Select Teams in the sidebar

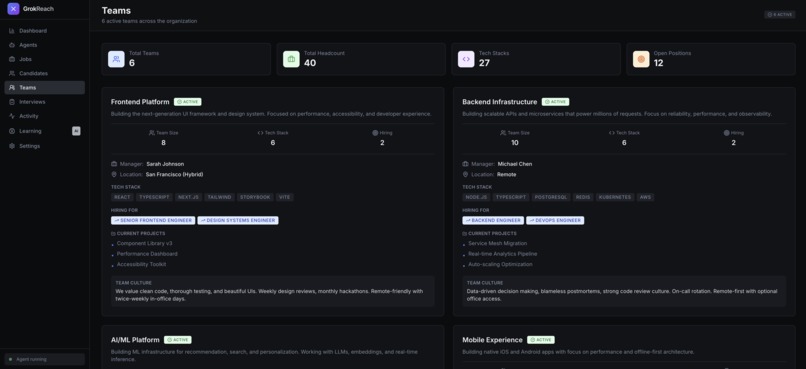coord(45,87)
